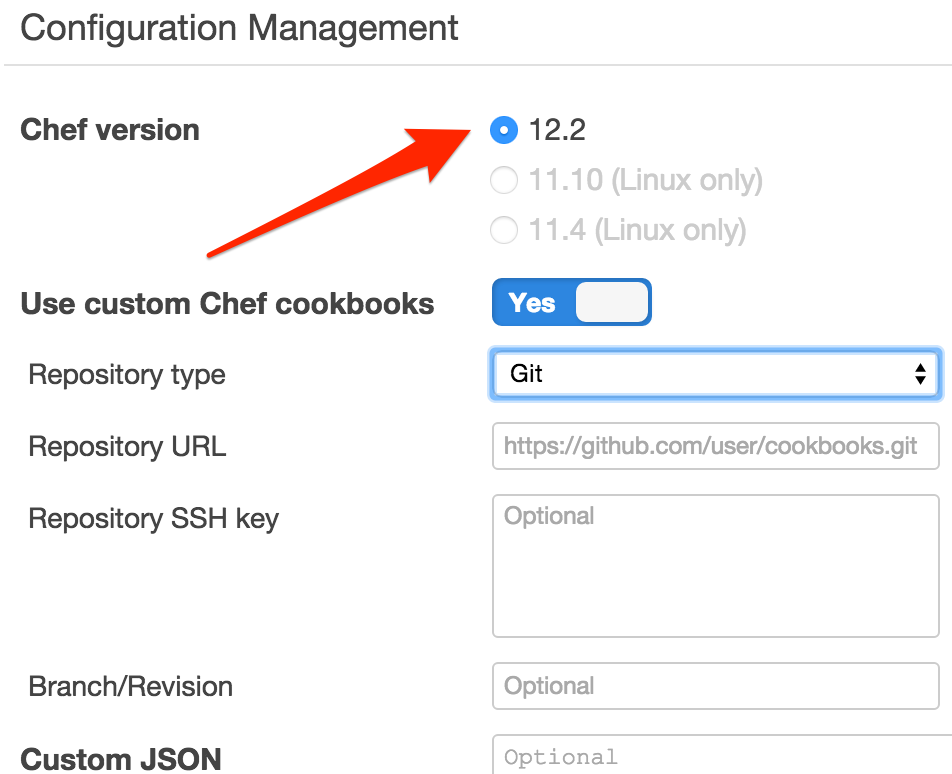Select Git in the Repository type combo box
This screenshot has height=774, width=952.
(715, 373)
